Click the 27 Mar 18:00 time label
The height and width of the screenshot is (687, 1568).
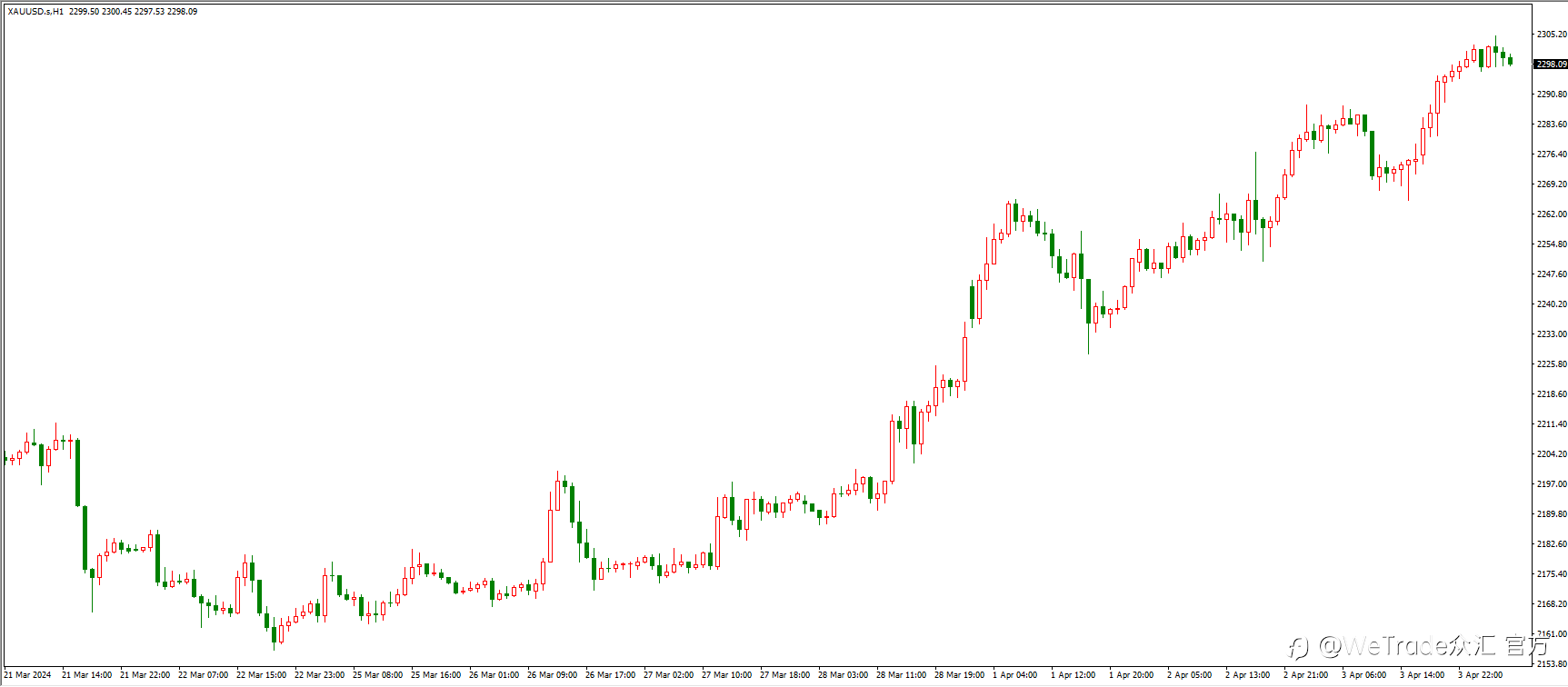[784, 675]
